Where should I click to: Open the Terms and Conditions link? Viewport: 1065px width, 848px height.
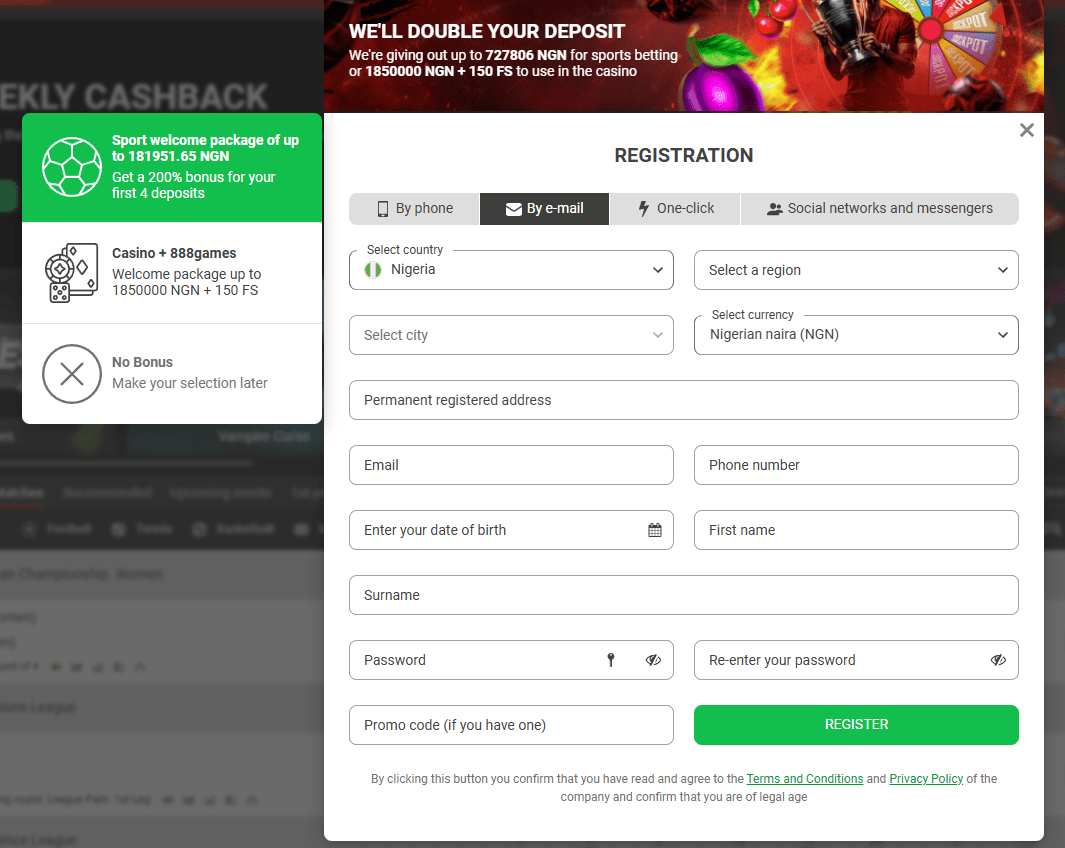coord(805,778)
